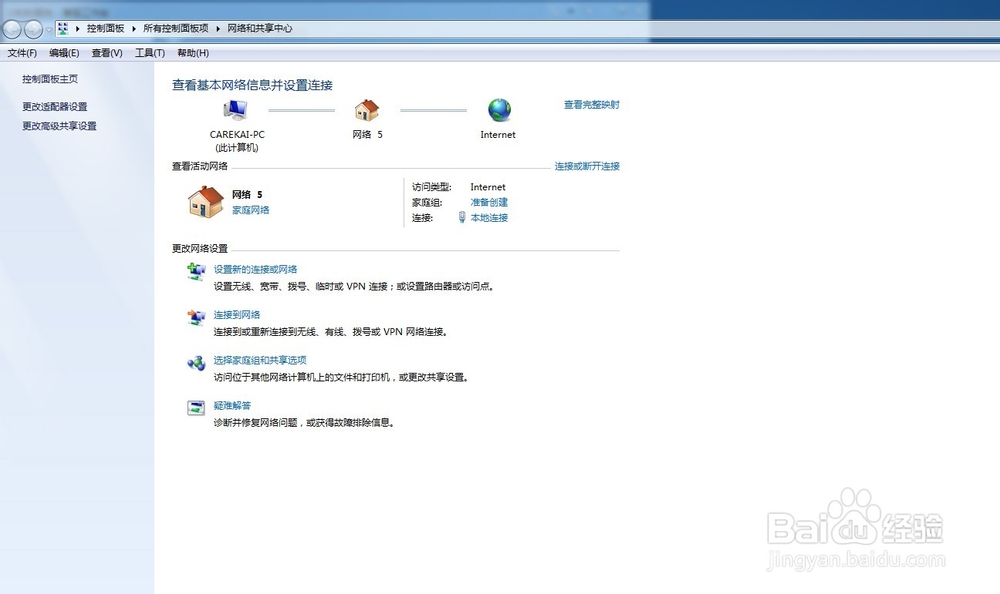Screen dimensions: 1000x594
Task: Open the 本地连接 link
Action: coord(489,218)
